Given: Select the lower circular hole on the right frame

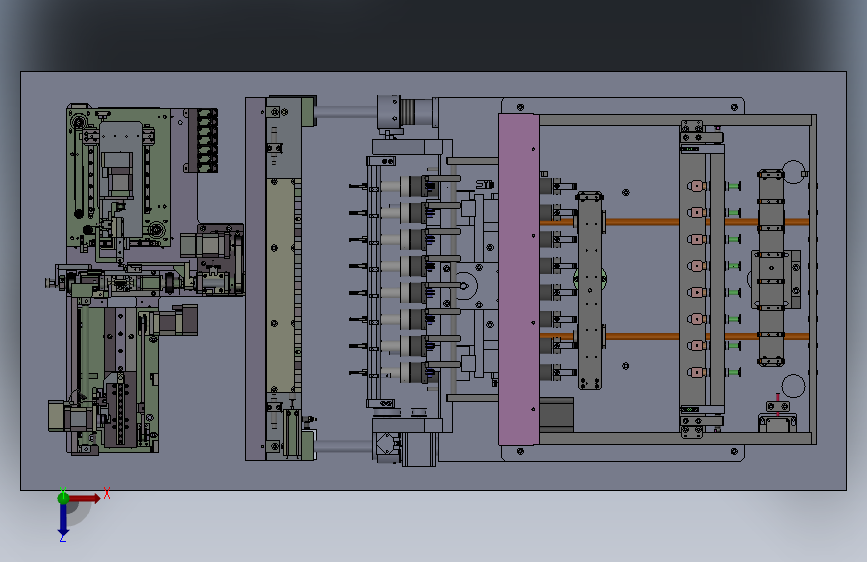Looking at the screenshot, I should (793, 386).
